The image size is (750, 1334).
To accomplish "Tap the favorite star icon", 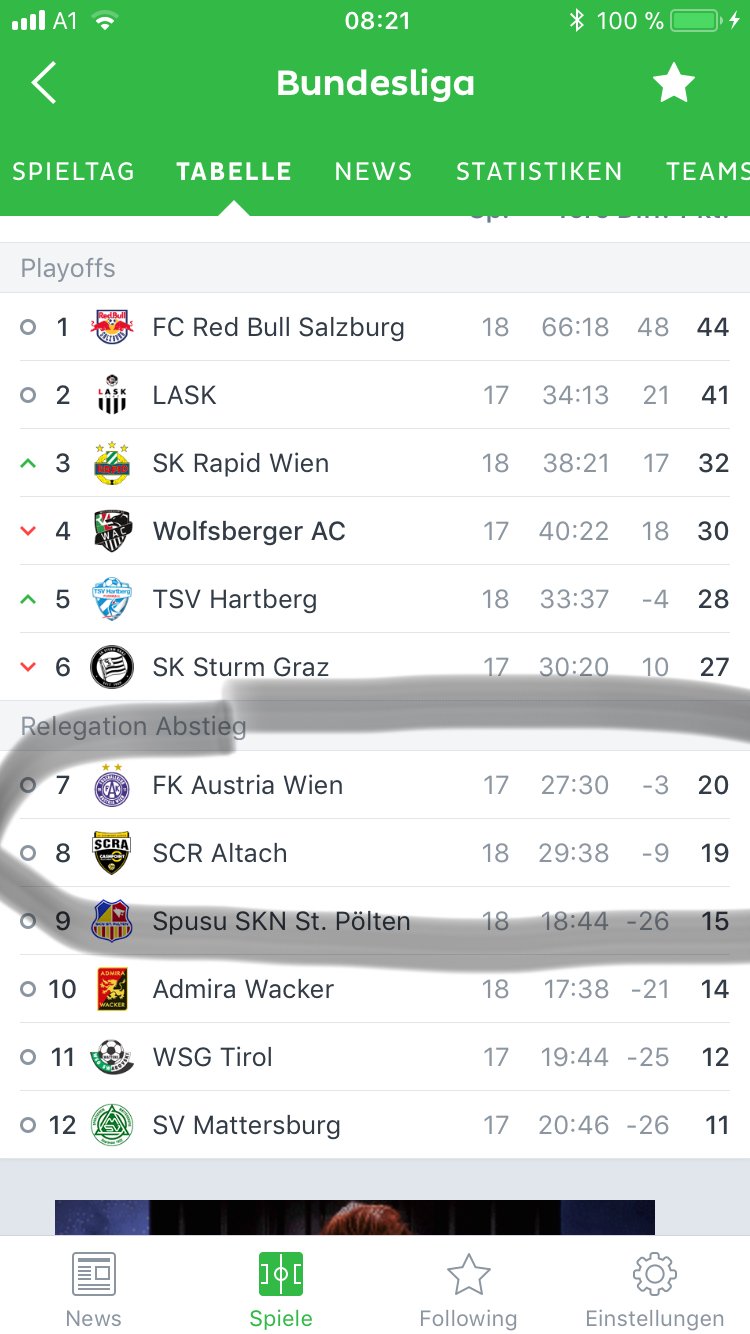I will (x=673, y=84).
